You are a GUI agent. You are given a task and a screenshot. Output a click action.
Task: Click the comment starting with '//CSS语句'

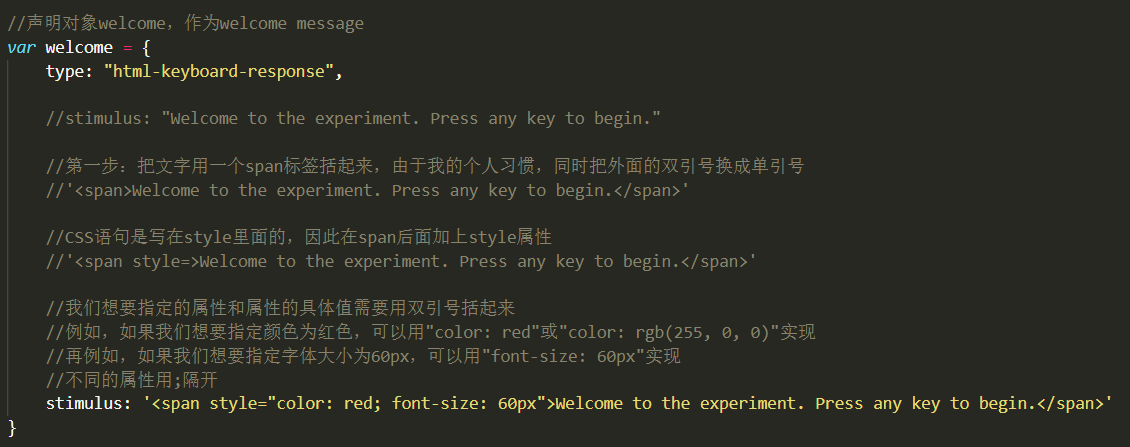299,237
